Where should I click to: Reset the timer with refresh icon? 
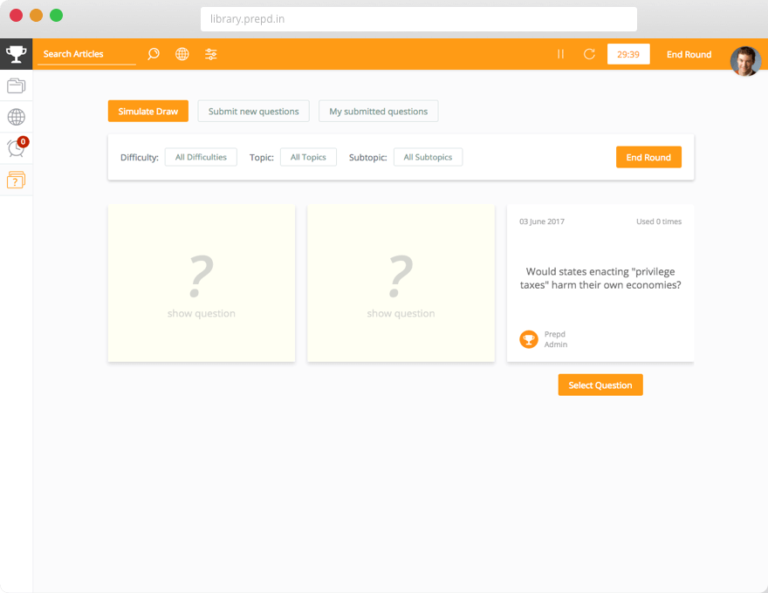[589, 54]
